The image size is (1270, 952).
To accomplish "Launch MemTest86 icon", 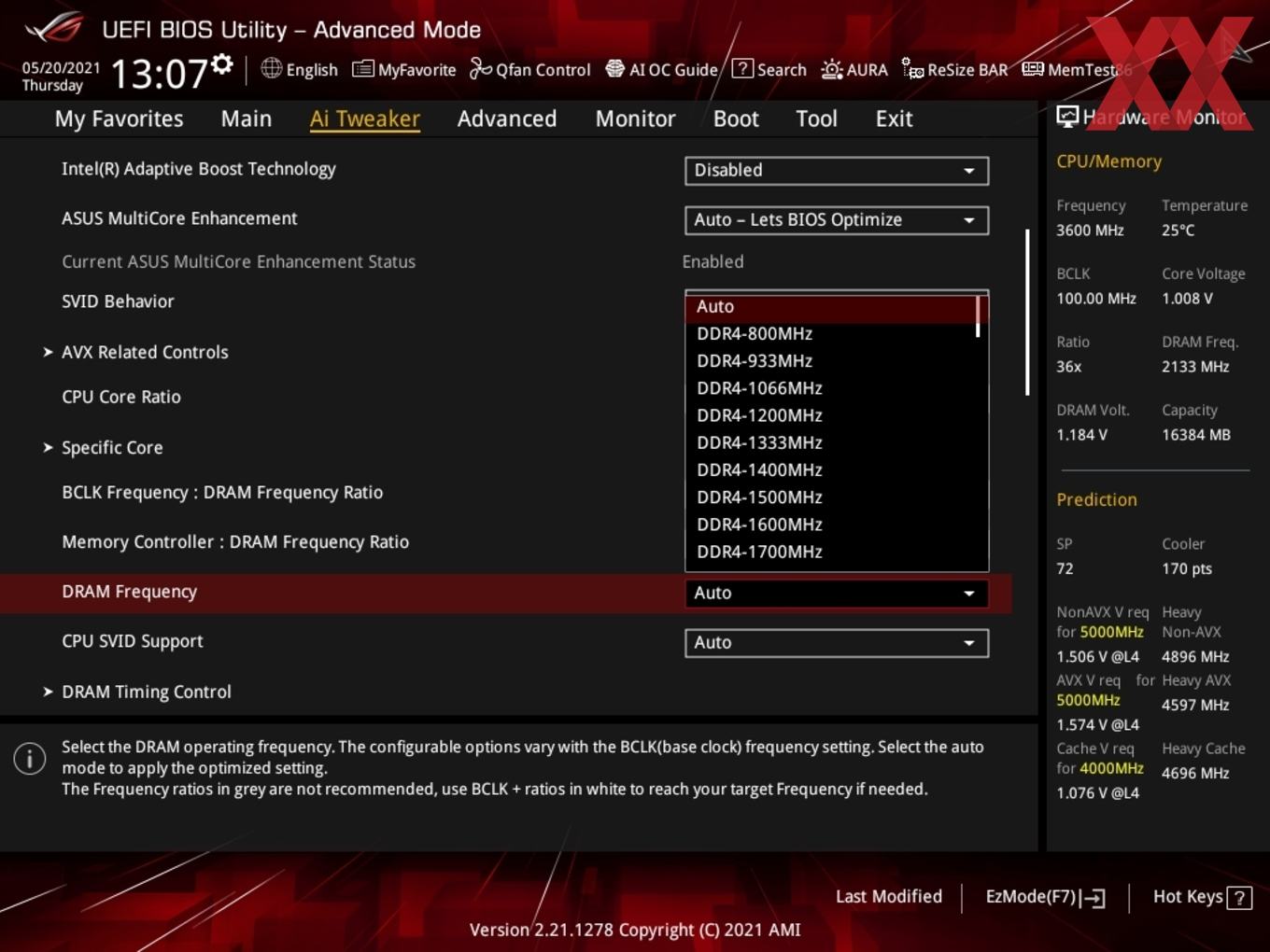I will tap(1033, 69).
